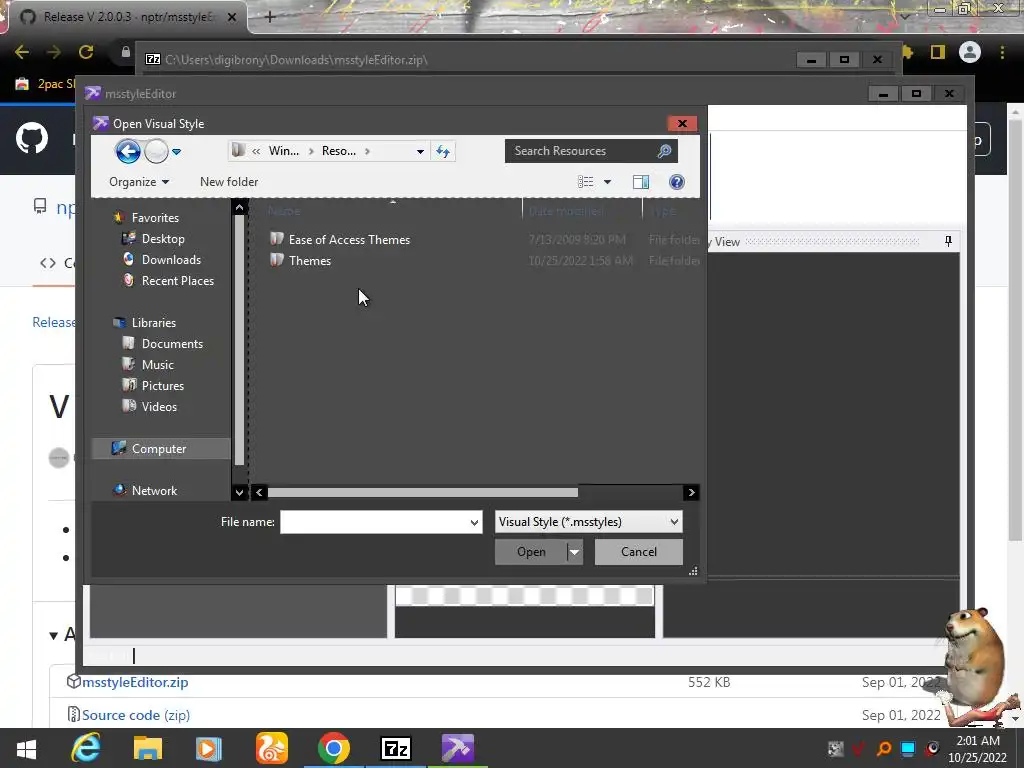1024x768 pixels.
Task: Click the forward navigation arrow in the dialog
Action: pyautogui.click(x=156, y=152)
